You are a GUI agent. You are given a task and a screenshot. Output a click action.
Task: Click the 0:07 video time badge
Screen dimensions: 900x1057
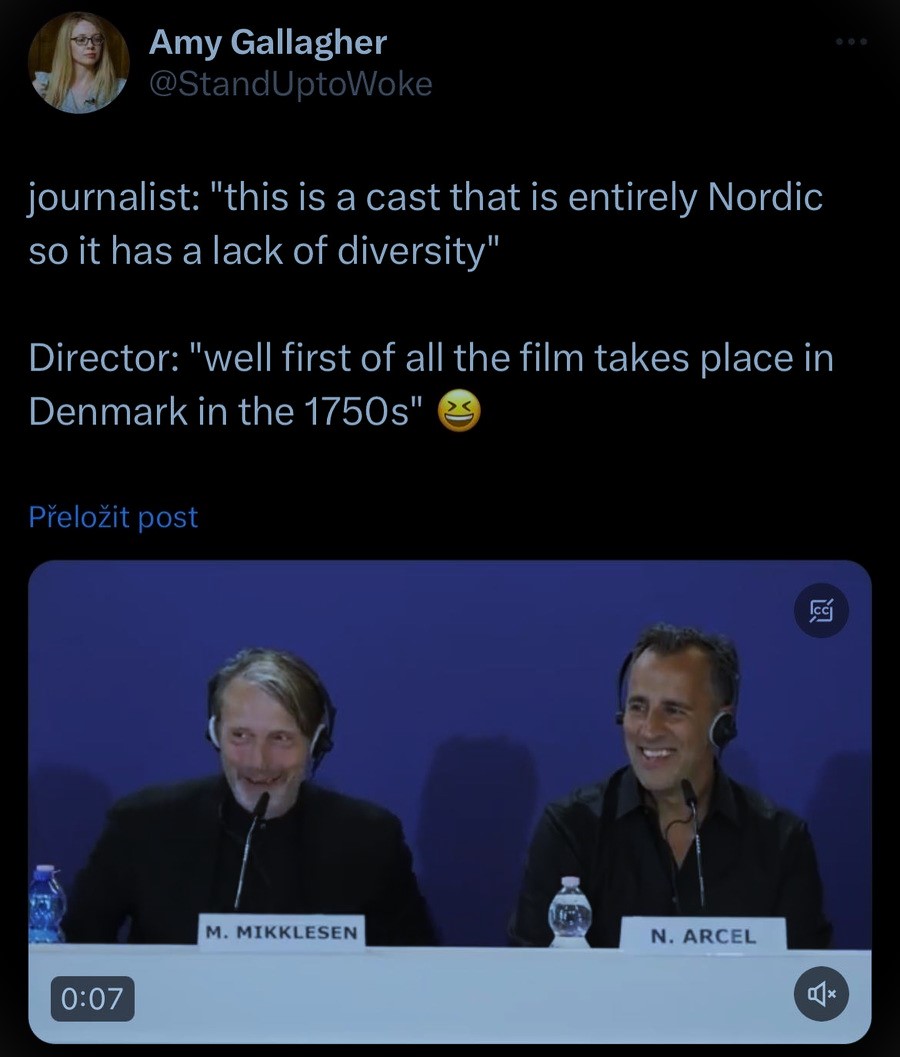[x=92, y=996]
